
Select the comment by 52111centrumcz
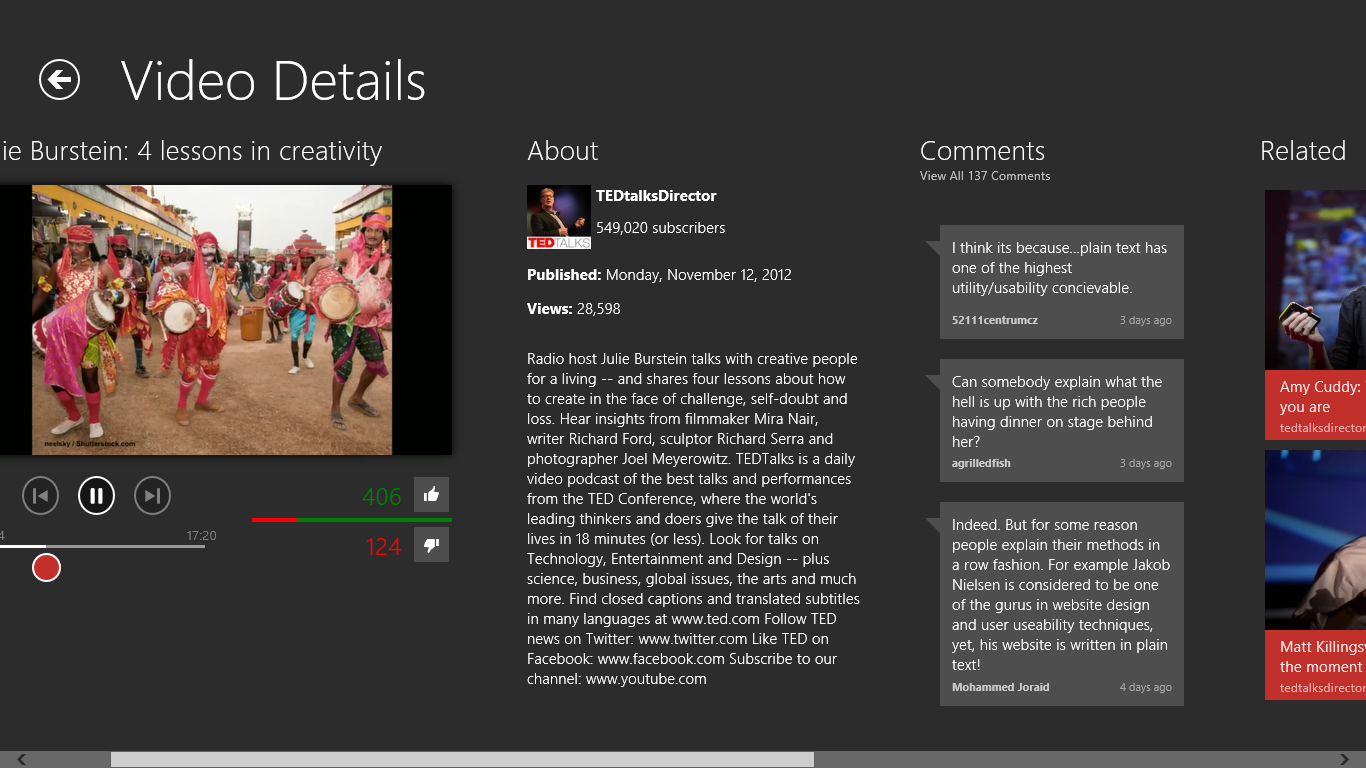(1061, 282)
